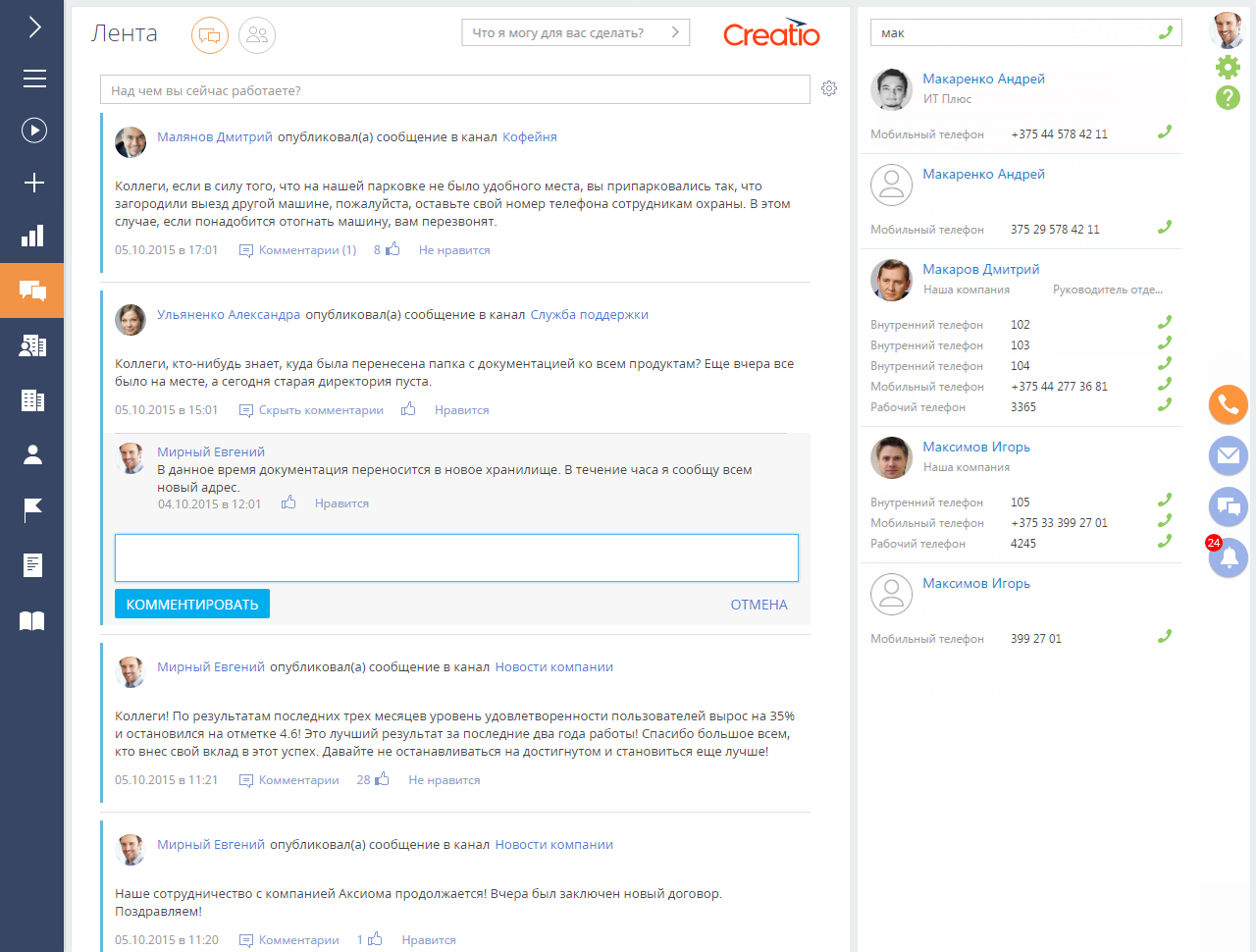Open the hamburger main menu
This screenshot has height=952, width=1256.
click(34, 79)
